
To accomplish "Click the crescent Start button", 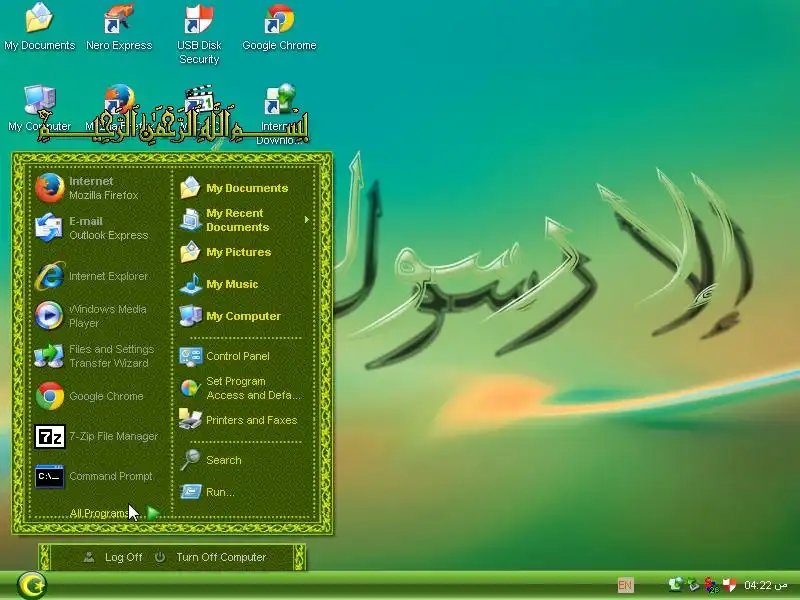I will [32, 585].
